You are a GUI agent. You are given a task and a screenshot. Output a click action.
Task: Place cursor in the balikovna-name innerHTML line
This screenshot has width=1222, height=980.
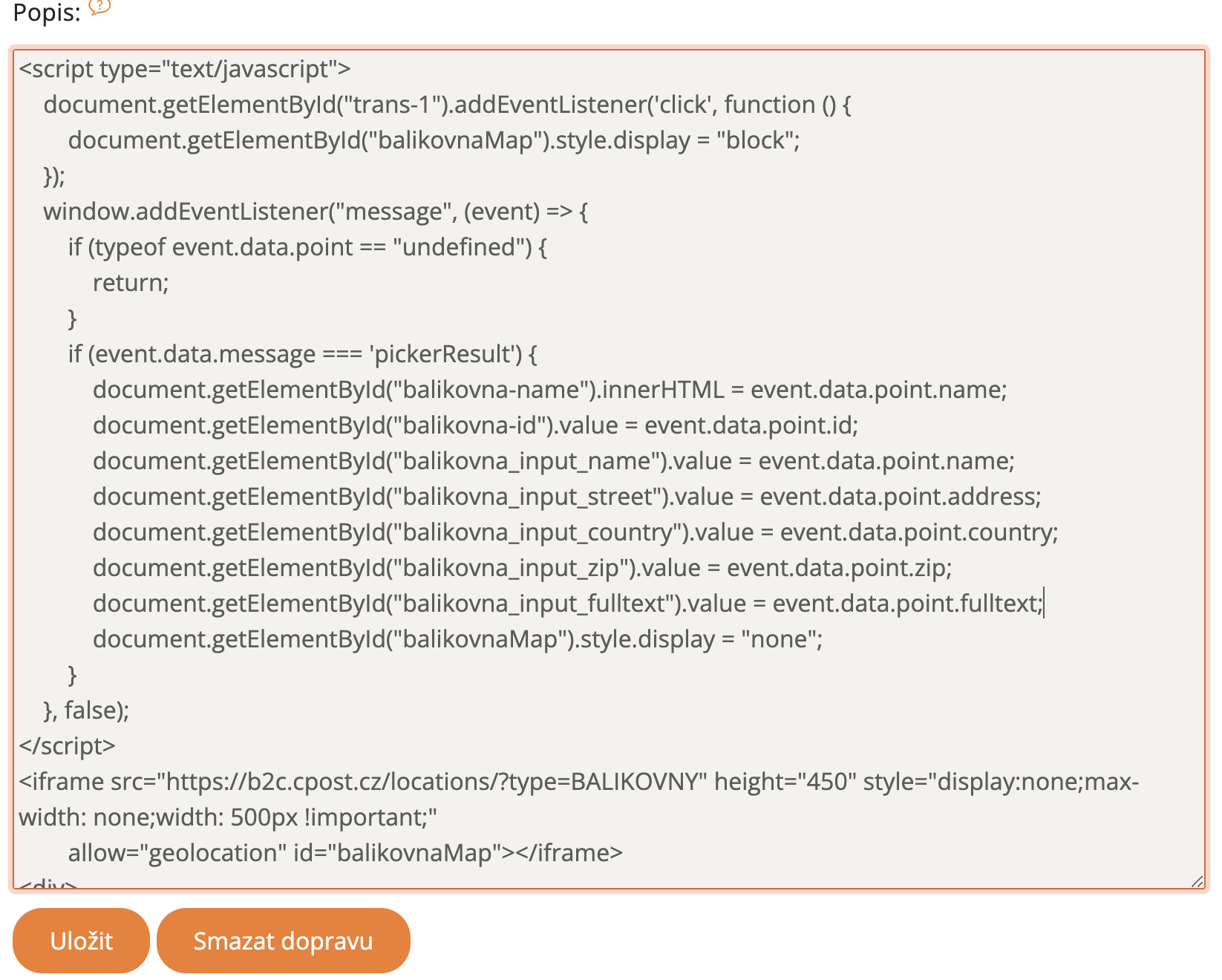pos(549,390)
